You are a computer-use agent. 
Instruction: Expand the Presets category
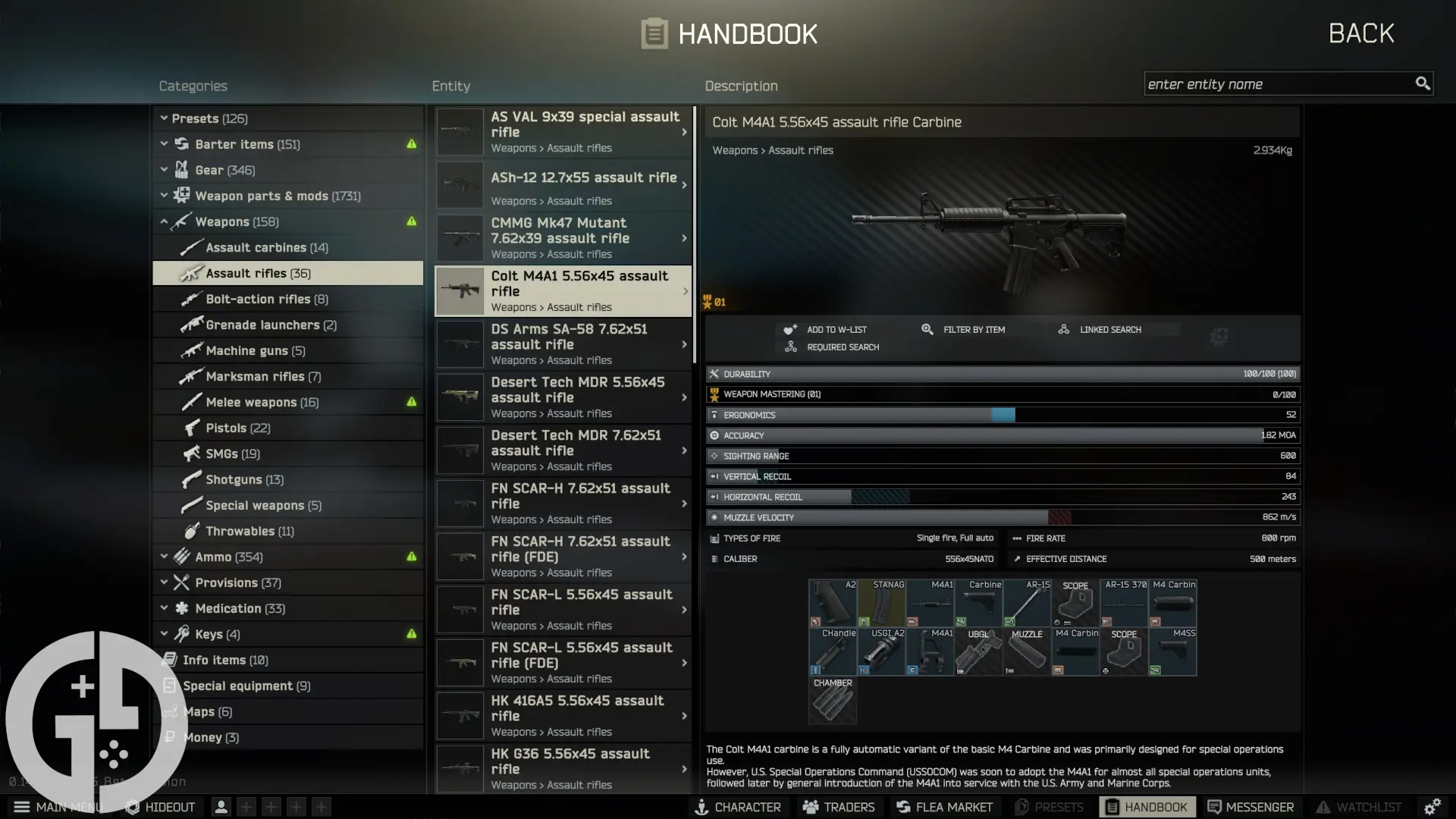[164, 118]
